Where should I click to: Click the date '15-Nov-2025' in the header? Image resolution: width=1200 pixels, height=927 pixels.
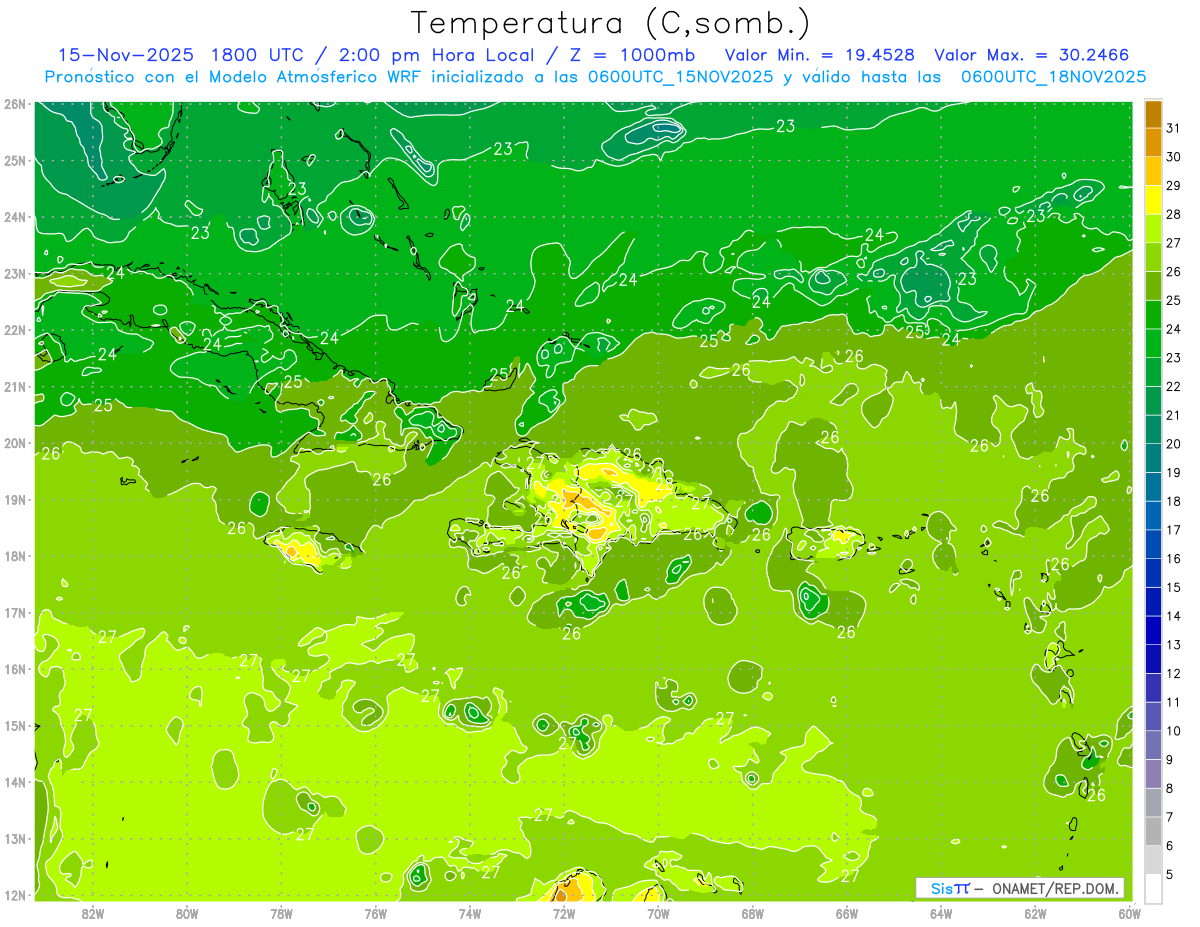click(125, 55)
